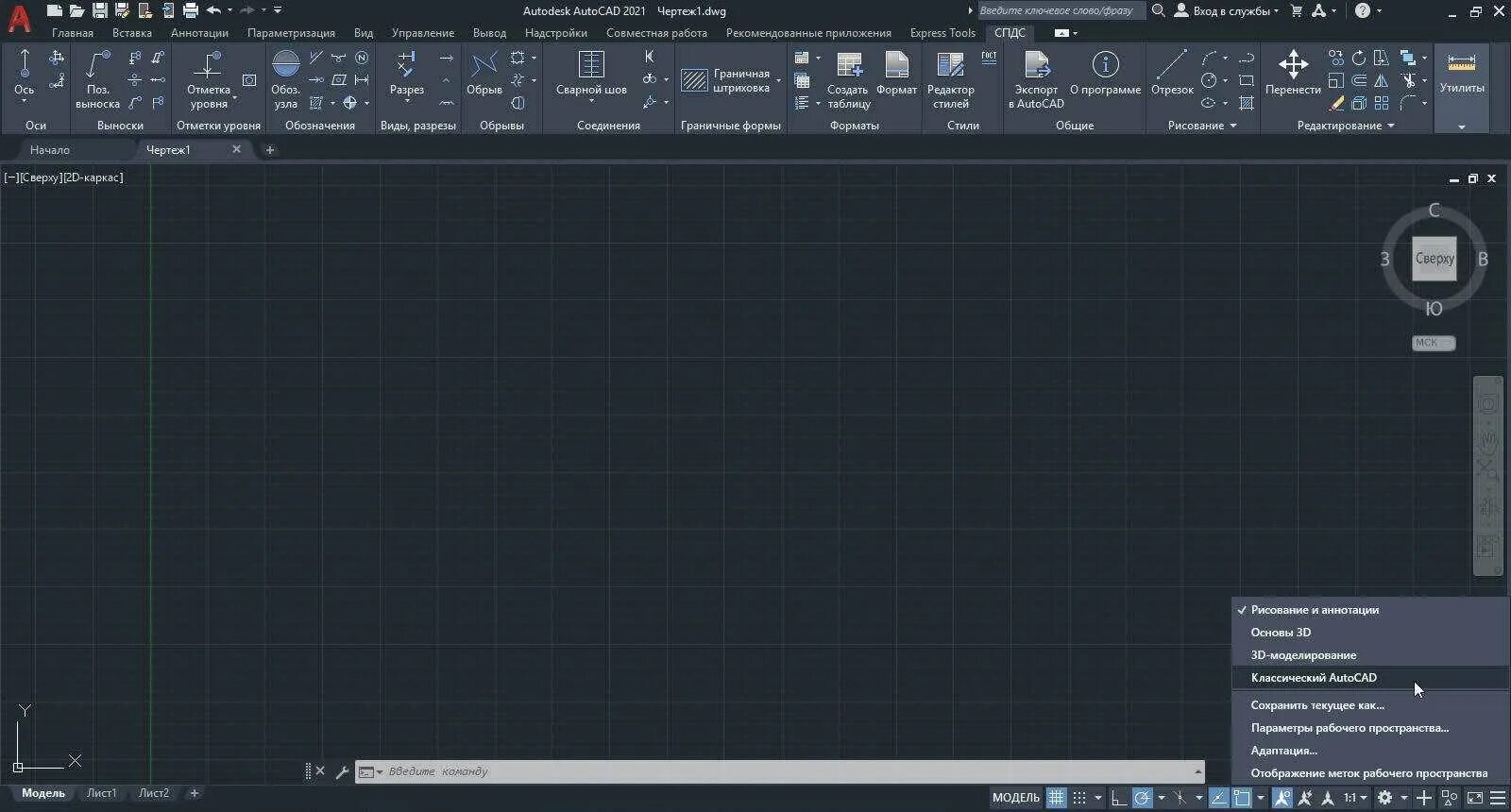Click the workspace switching gear icon
This screenshot has width=1511, height=812.
pyautogui.click(x=1384, y=798)
